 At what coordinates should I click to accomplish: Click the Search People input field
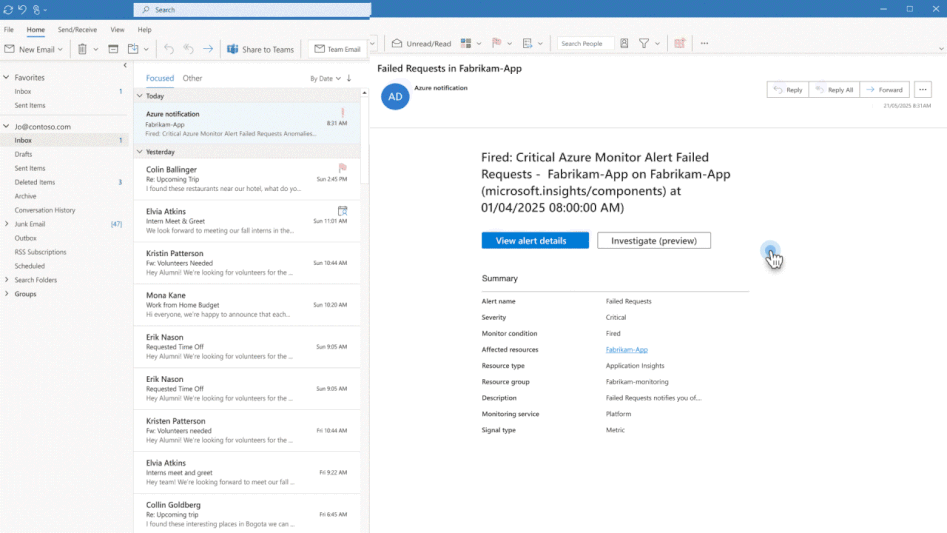tap(584, 44)
